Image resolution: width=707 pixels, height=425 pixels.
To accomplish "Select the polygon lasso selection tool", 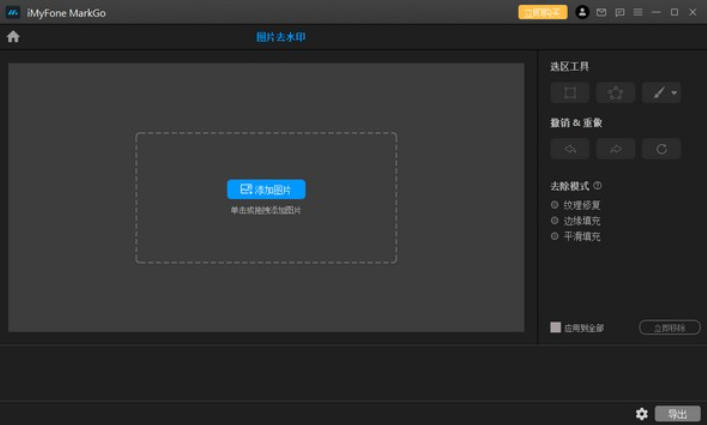I will pyautogui.click(x=615, y=93).
